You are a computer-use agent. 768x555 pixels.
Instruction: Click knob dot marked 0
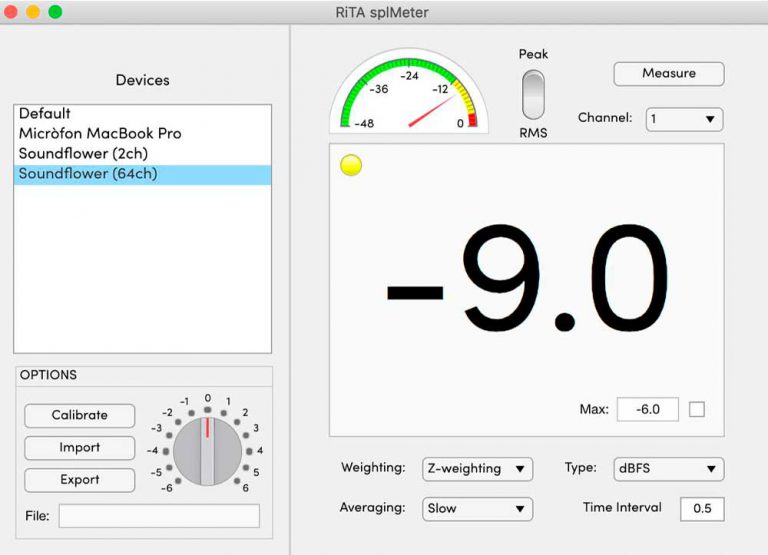point(208,410)
